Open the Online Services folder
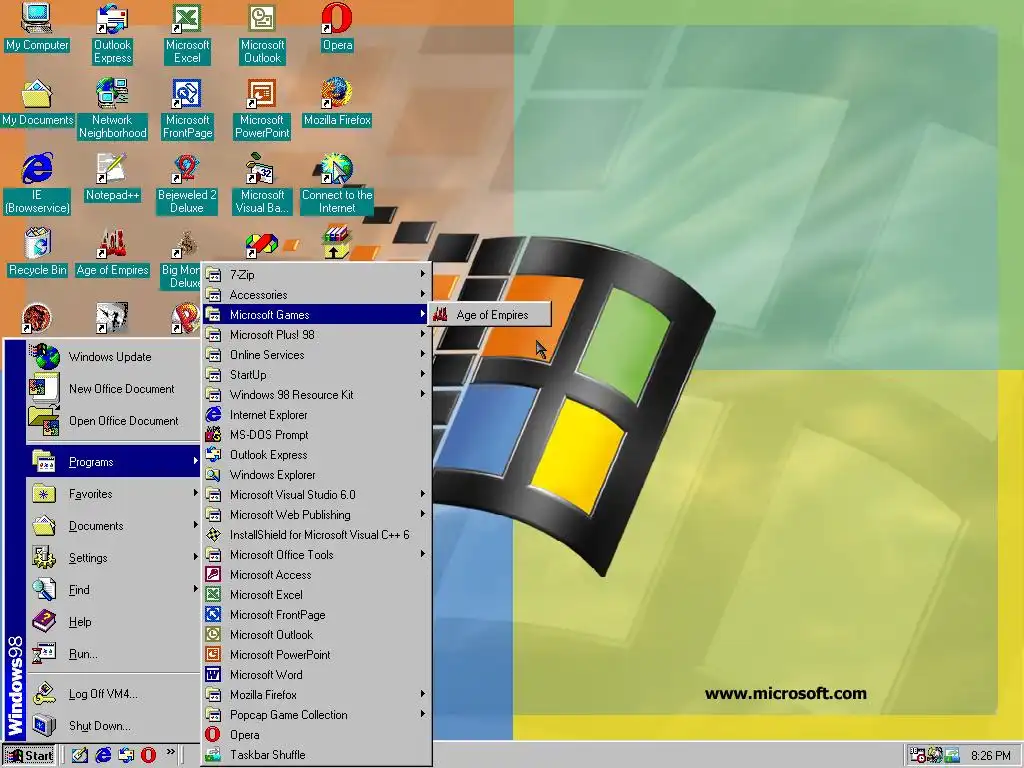The image size is (1024, 768). (x=317, y=355)
